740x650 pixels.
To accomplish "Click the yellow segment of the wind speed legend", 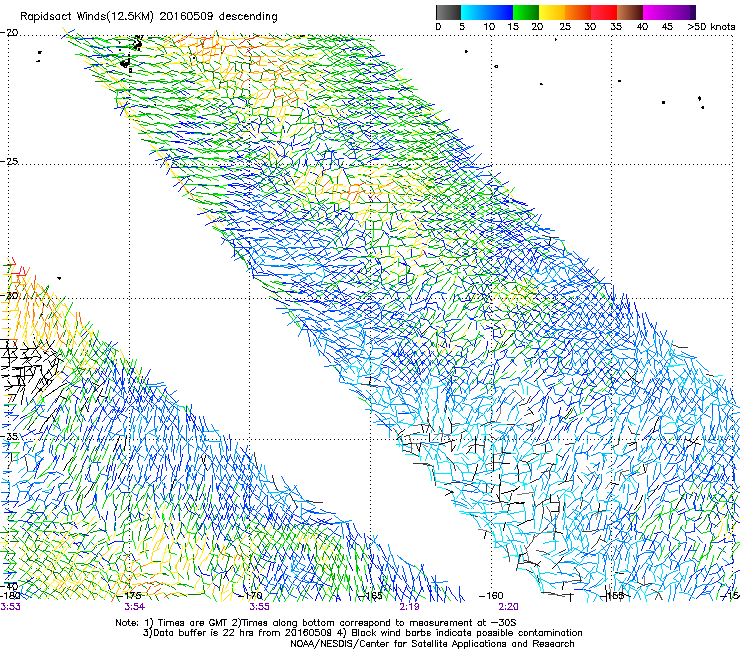I will [552, 12].
